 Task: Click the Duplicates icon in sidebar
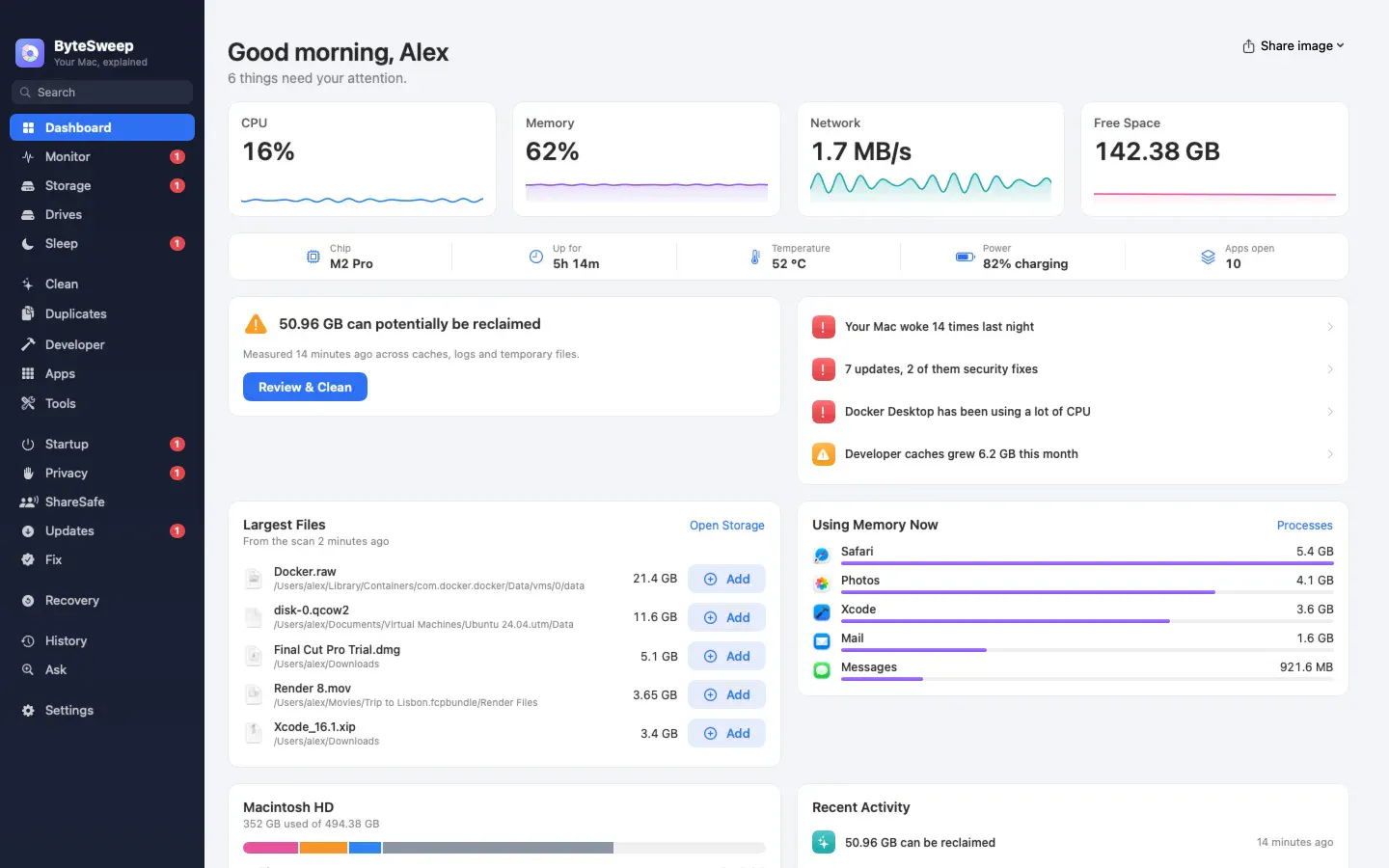click(28, 313)
